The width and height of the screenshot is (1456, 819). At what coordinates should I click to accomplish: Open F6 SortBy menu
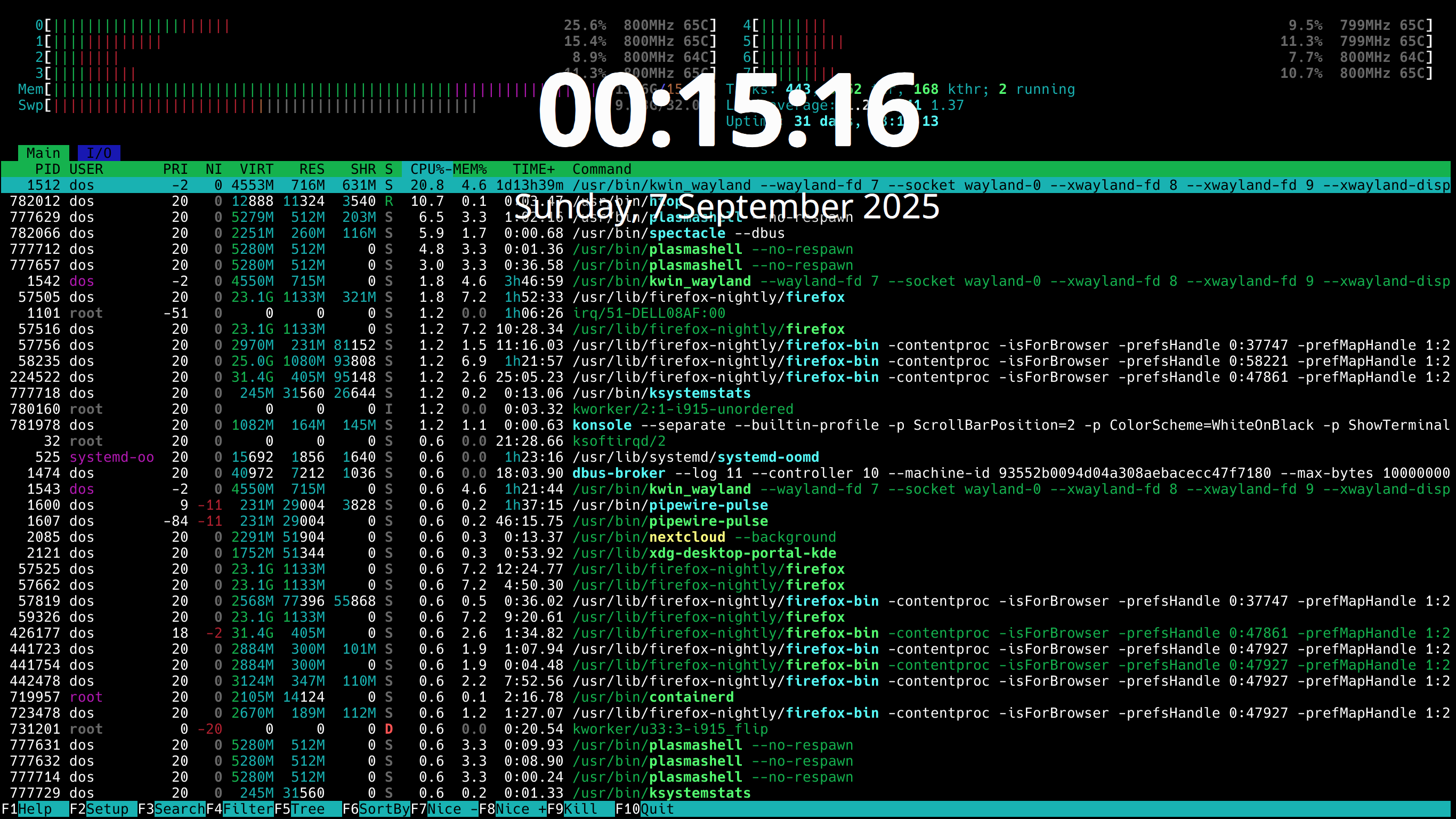tap(376, 809)
